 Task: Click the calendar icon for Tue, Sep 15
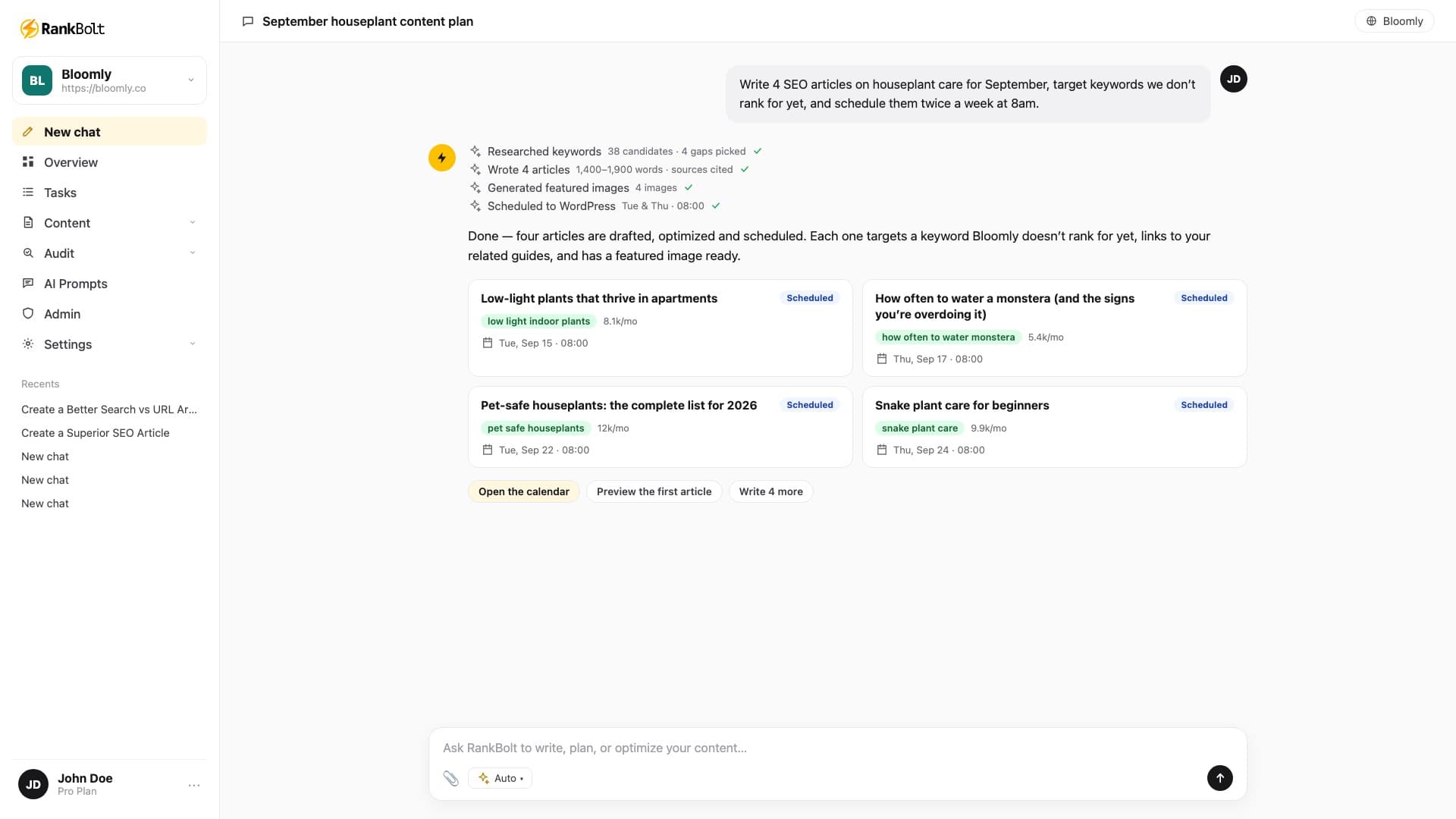[488, 343]
